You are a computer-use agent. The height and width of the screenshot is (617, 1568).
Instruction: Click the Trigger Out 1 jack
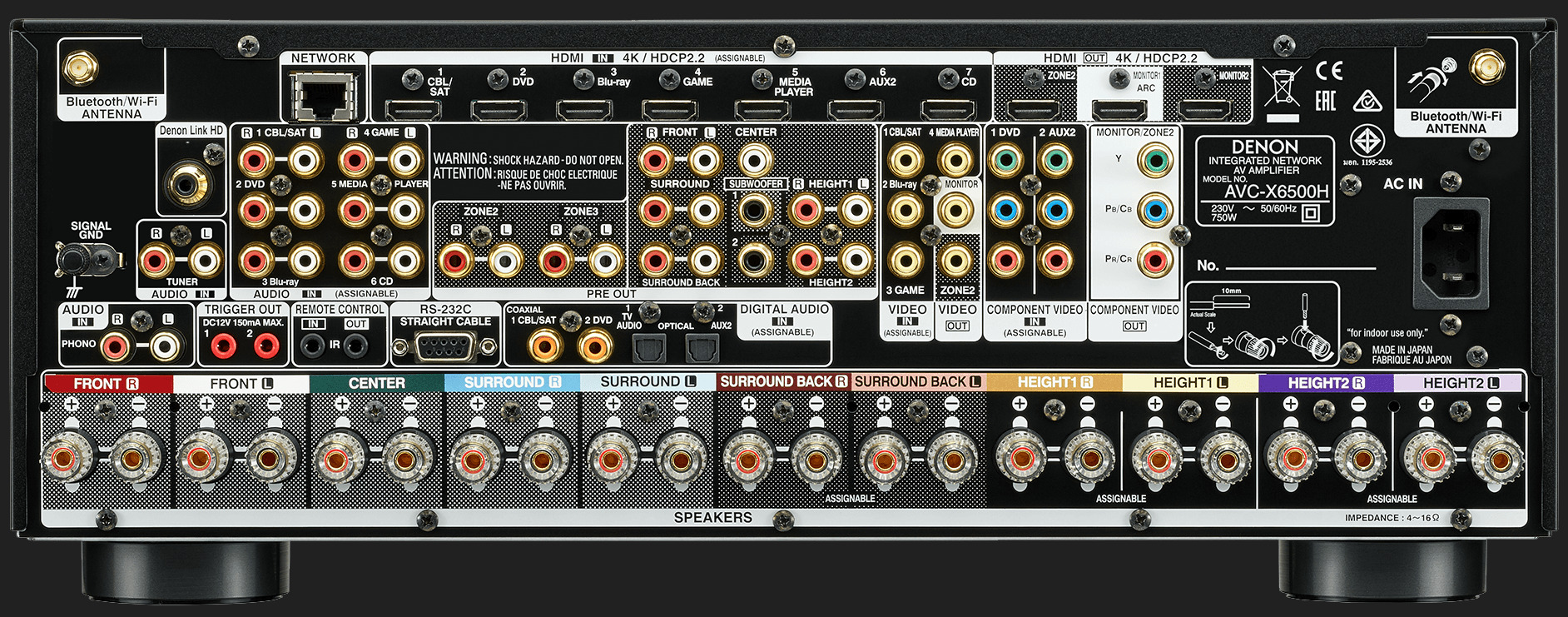click(222, 345)
